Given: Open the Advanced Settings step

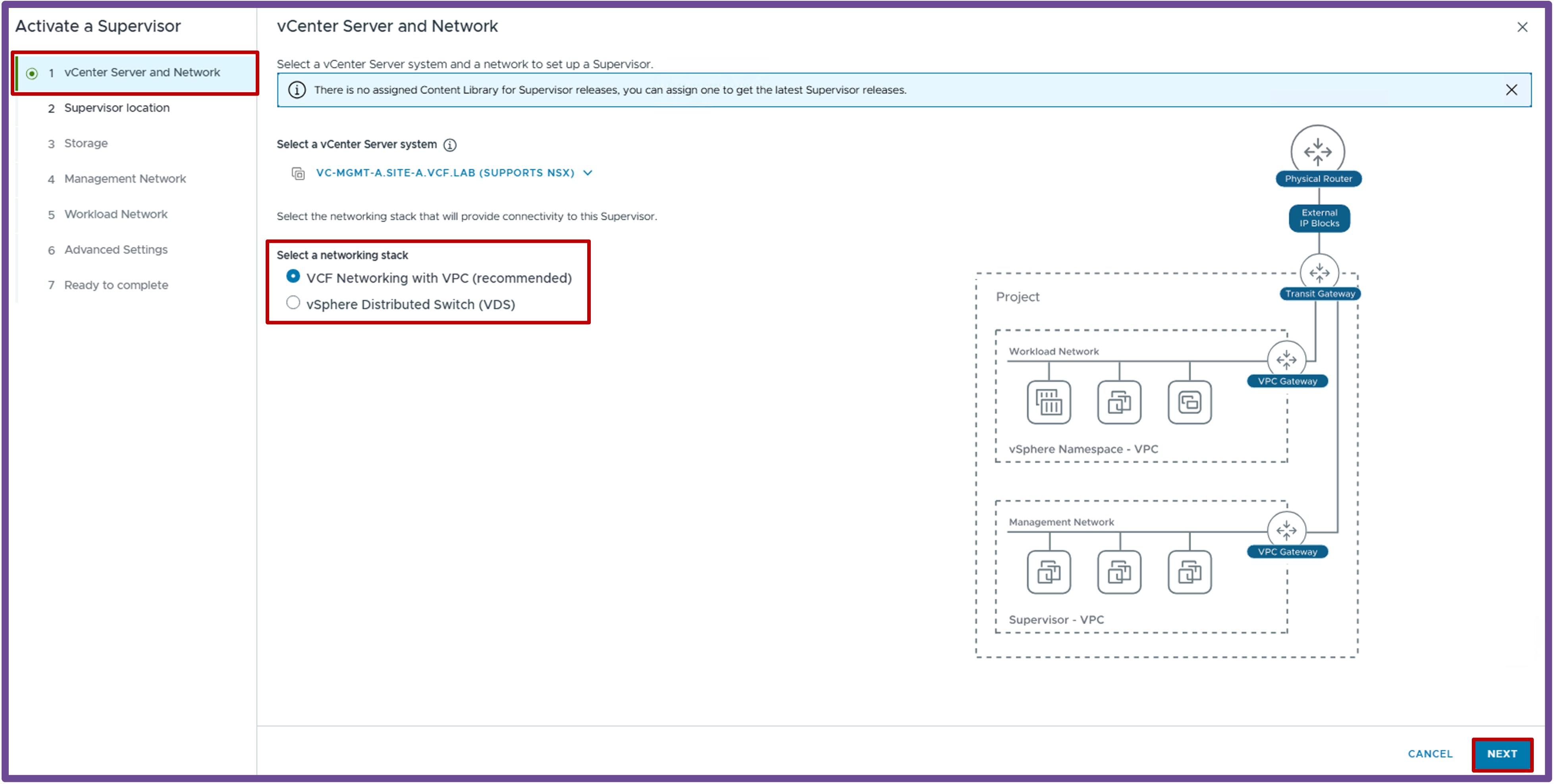Looking at the screenshot, I should pyautogui.click(x=116, y=250).
